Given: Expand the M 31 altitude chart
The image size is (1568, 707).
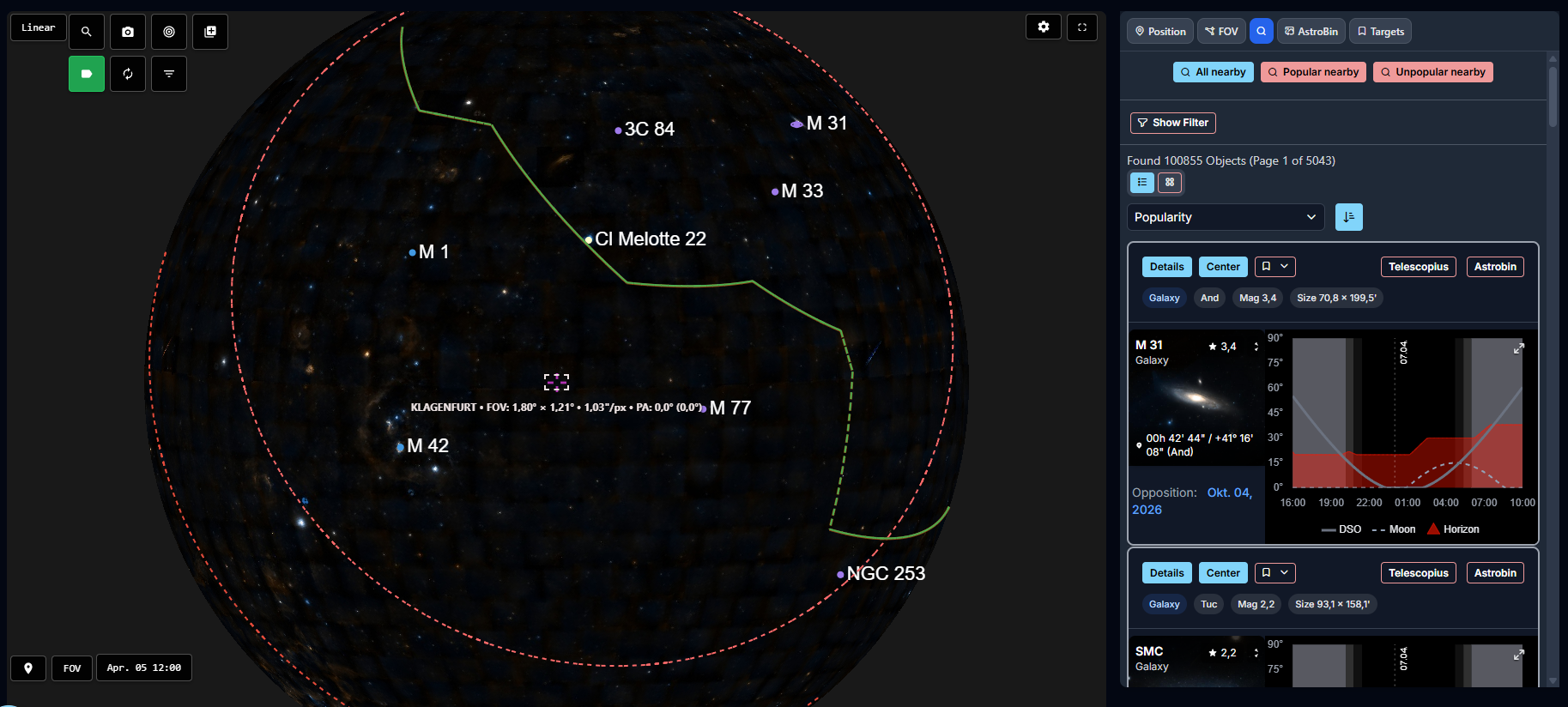Looking at the screenshot, I should click(1519, 348).
